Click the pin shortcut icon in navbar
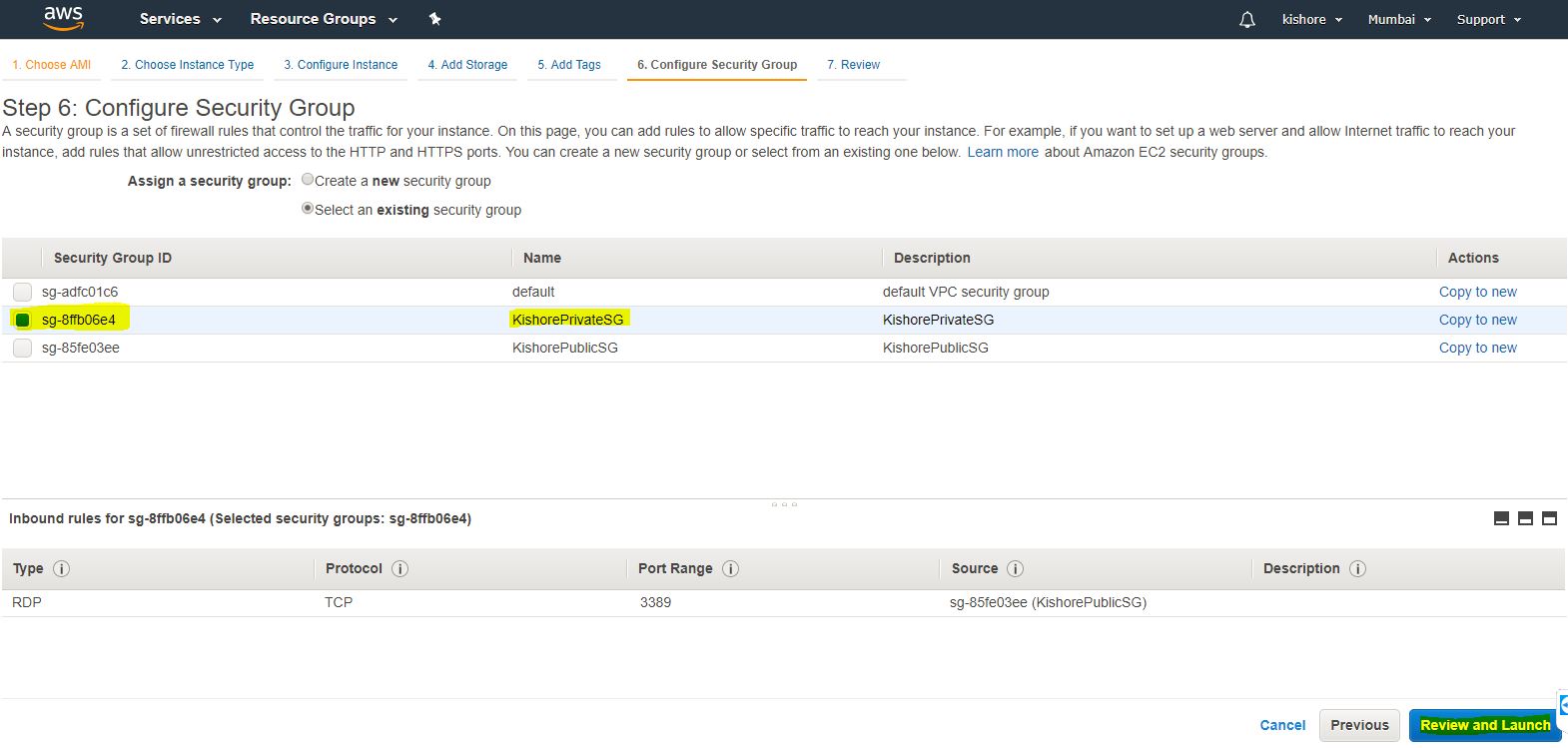Screen dimensions: 1568x748 (x=434, y=19)
